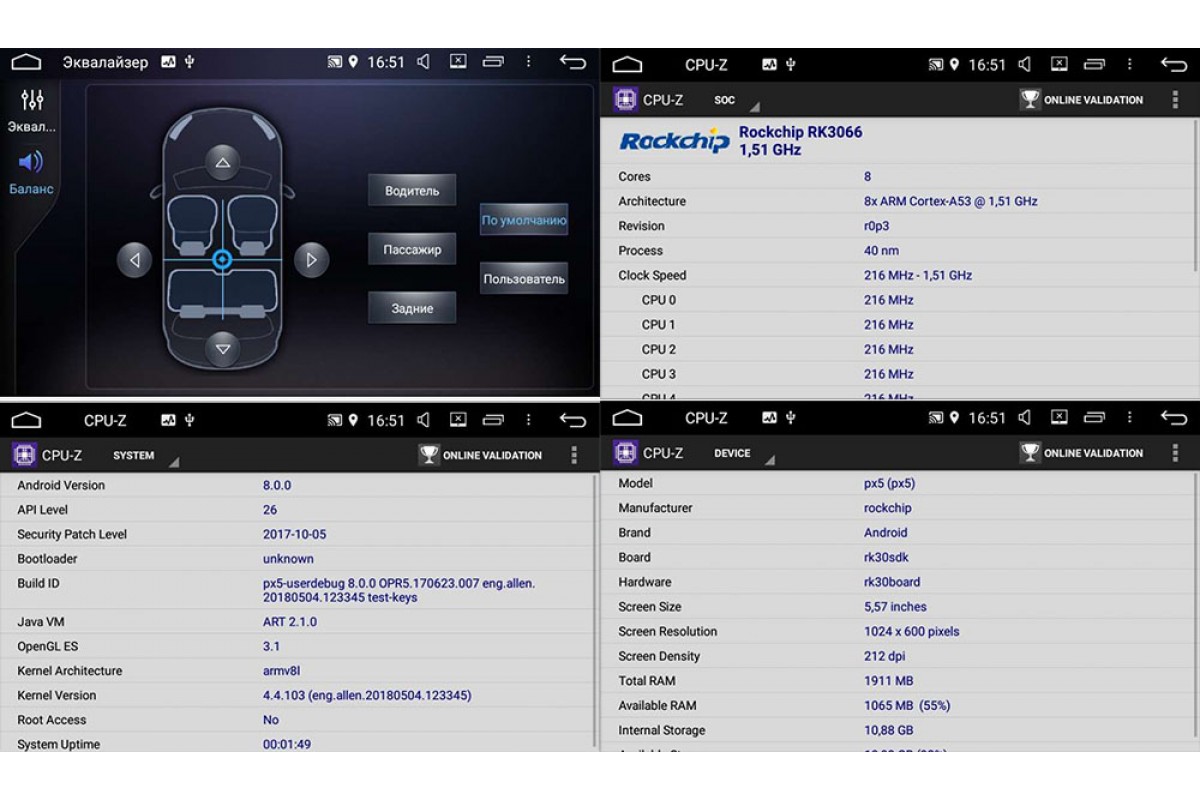Tap the USB icon on the Эквалайзер status bar

click(x=189, y=62)
